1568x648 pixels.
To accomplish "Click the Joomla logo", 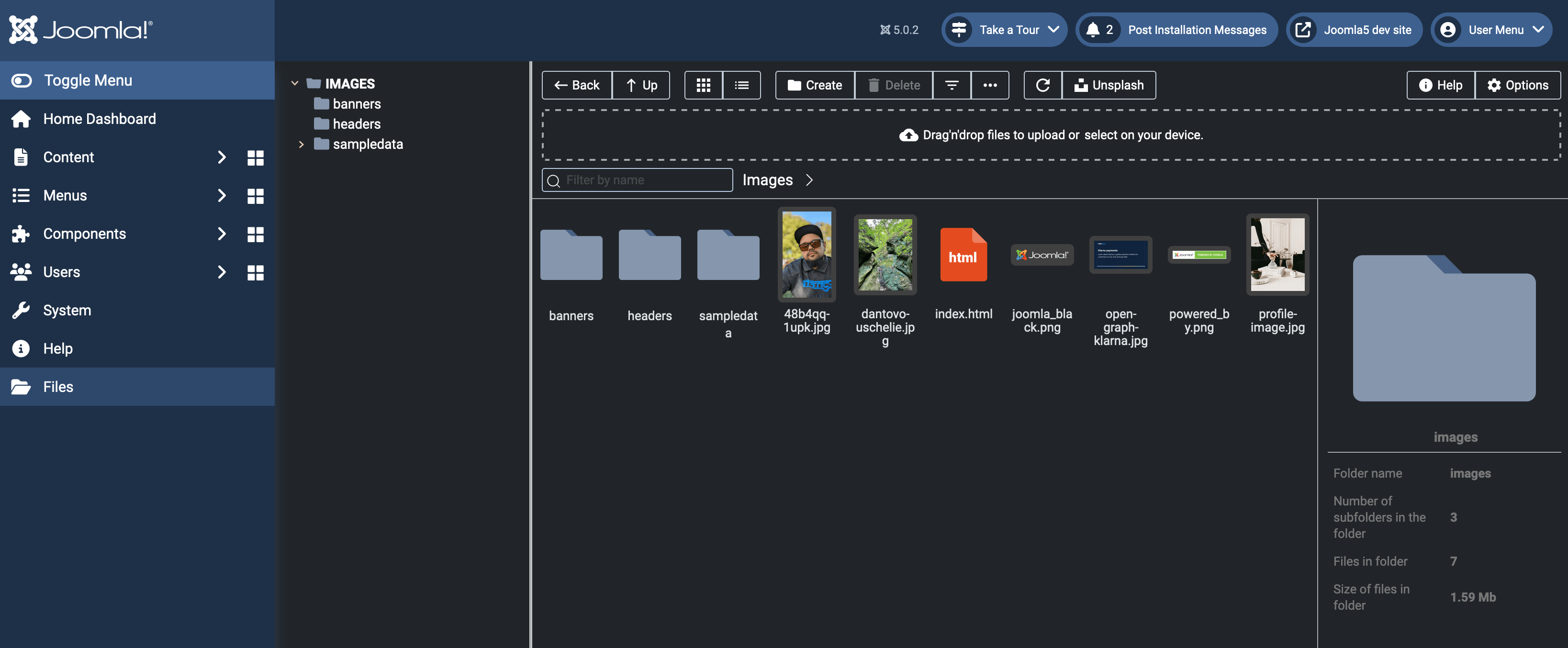I will [x=80, y=29].
